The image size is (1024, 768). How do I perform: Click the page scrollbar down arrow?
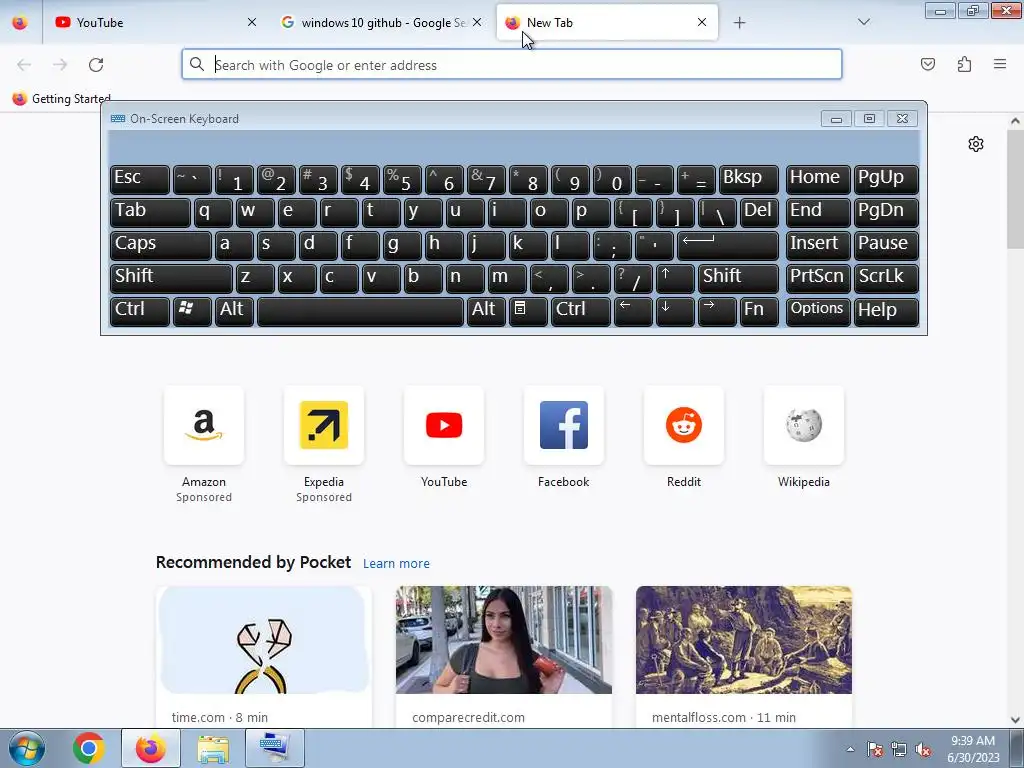click(1015, 720)
